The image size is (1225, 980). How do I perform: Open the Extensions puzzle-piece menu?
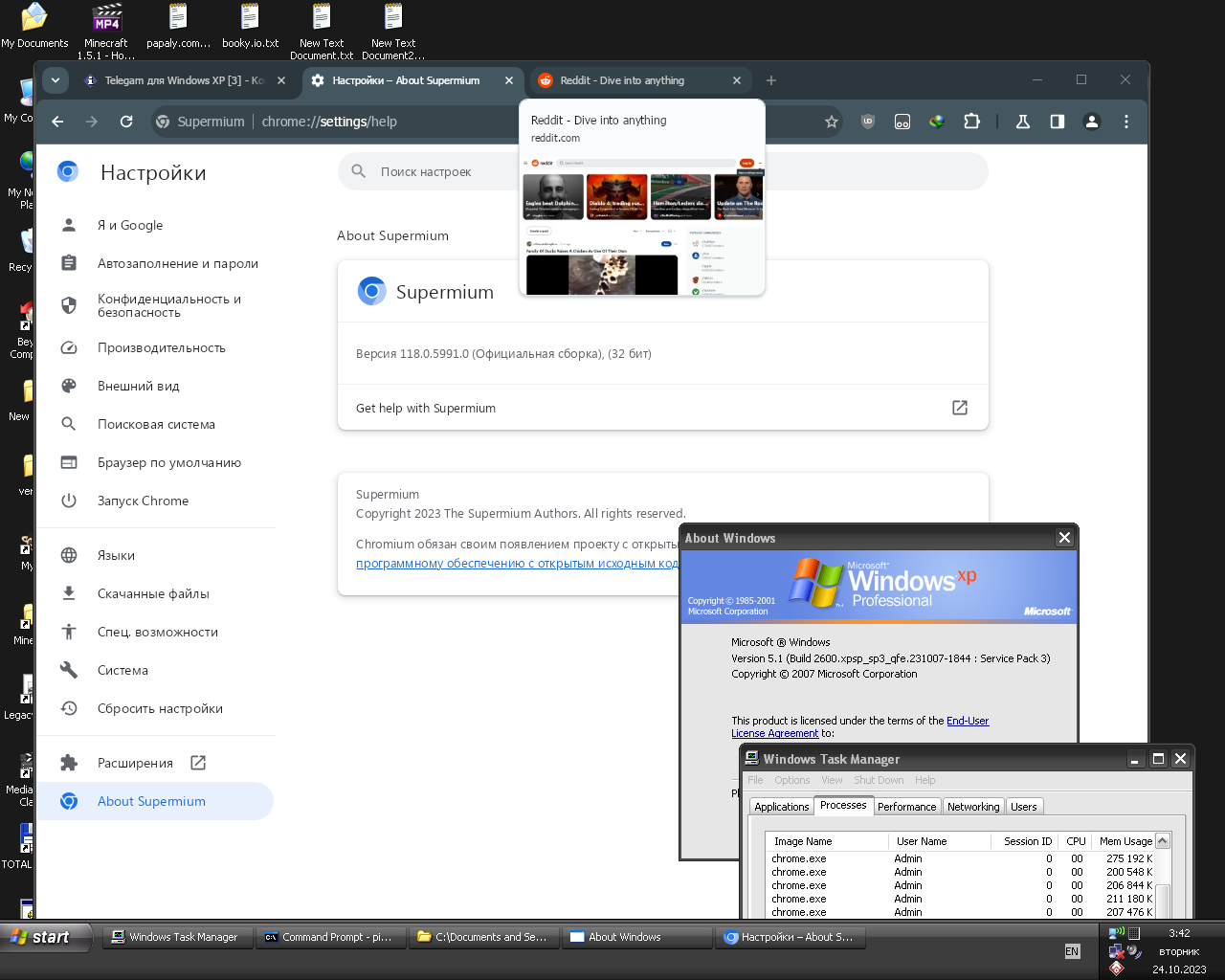(971, 122)
